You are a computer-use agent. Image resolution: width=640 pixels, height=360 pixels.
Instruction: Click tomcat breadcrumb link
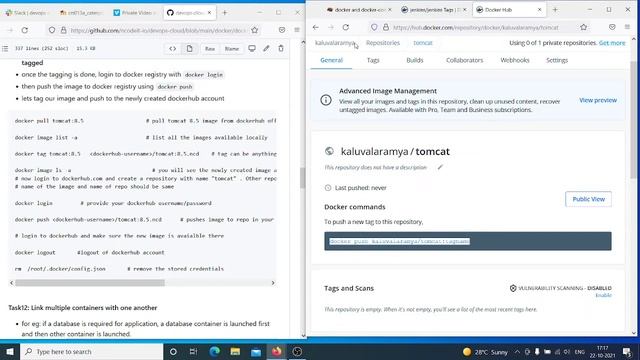tap(422, 43)
